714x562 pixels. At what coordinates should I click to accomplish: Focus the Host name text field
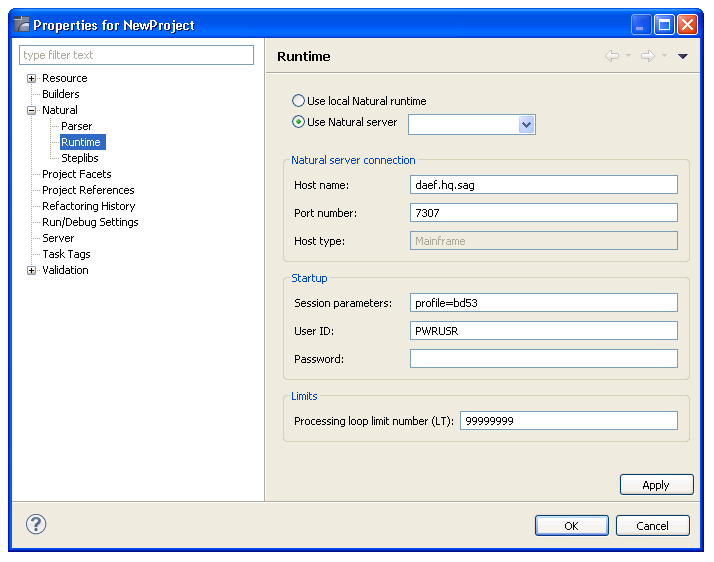(543, 184)
